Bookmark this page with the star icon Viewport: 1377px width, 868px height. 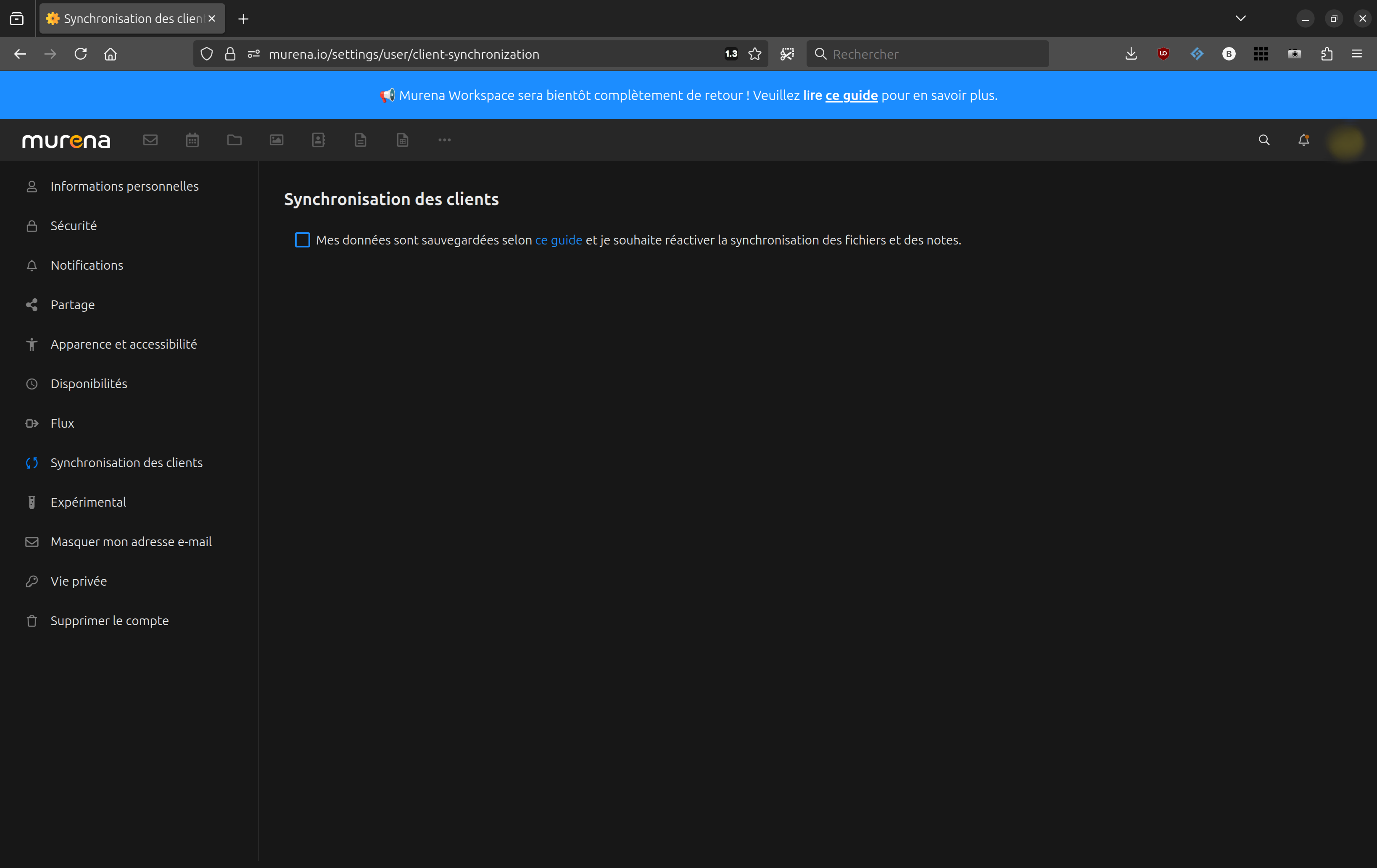[x=755, y=54]
